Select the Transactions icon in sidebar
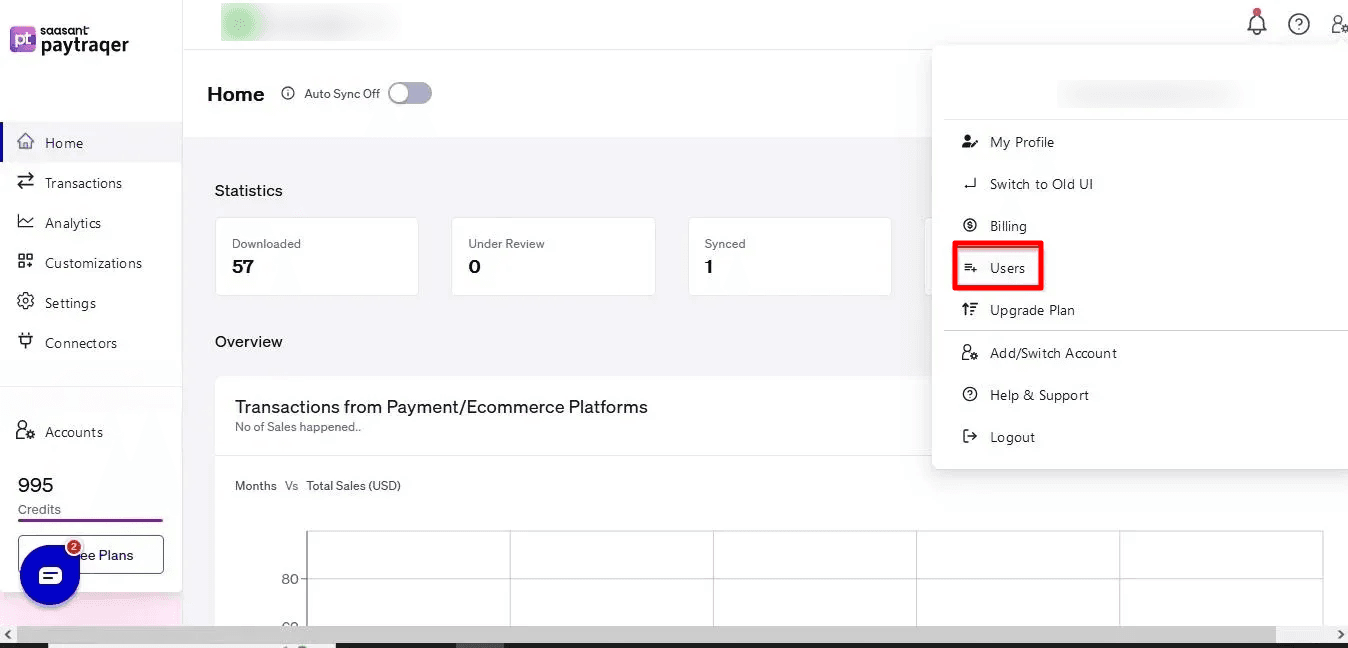Screen dimensions: 1348x648 coord(26,183)
